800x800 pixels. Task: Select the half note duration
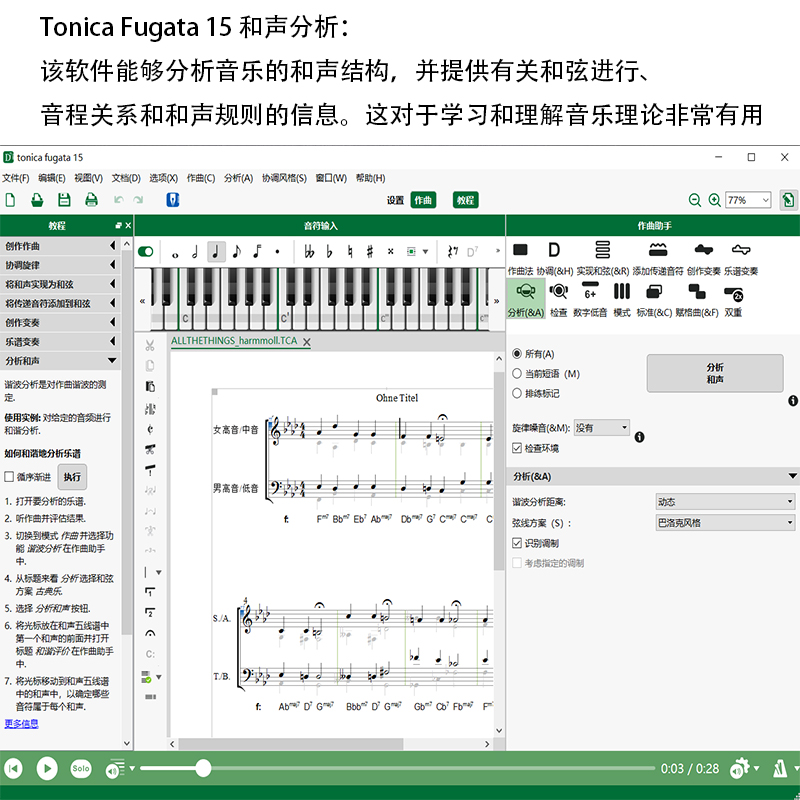point(195,252)
